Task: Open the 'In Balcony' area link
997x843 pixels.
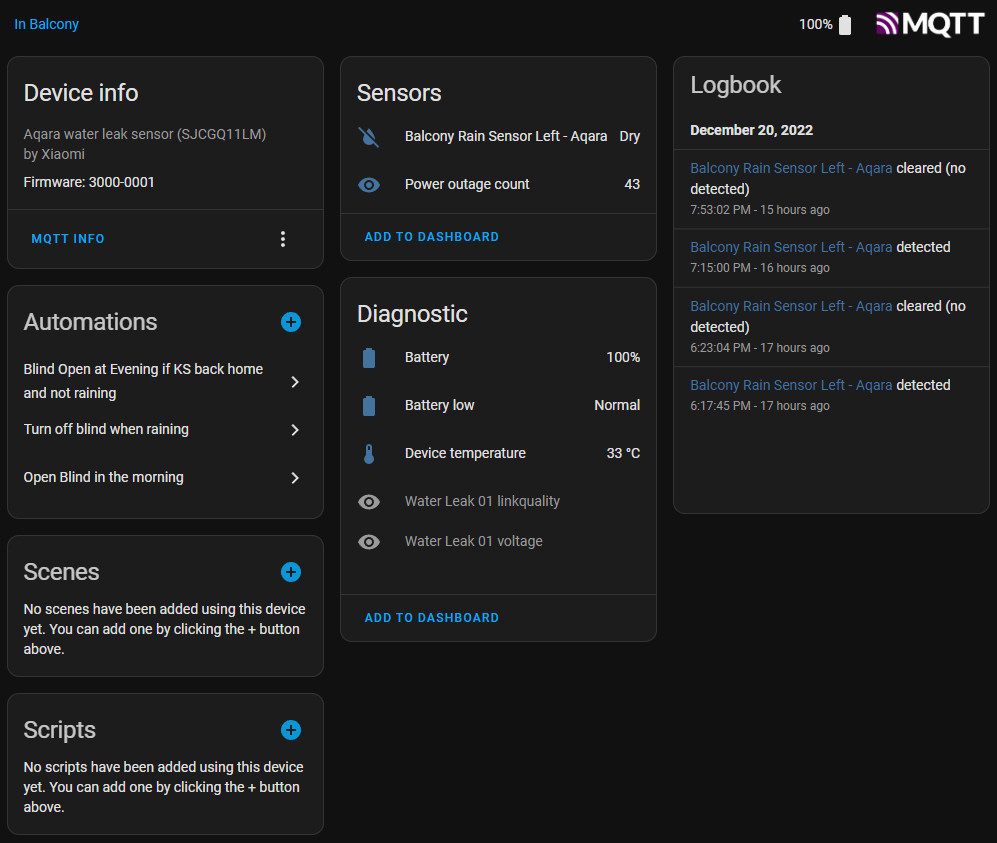Action: [46, 24]
